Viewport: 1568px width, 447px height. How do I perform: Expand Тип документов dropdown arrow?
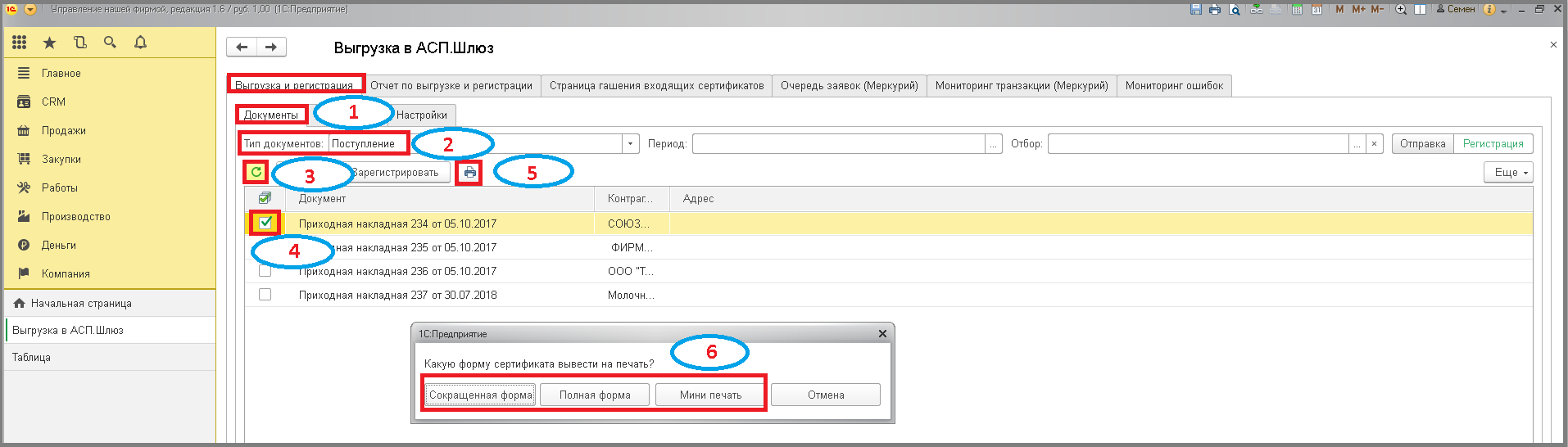(x=630, y=143)
